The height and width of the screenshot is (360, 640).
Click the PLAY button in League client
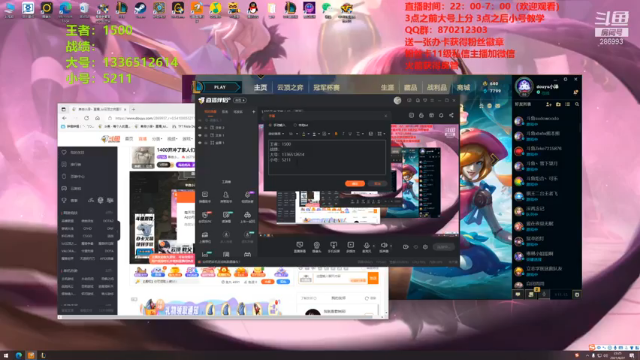(220, 87)
